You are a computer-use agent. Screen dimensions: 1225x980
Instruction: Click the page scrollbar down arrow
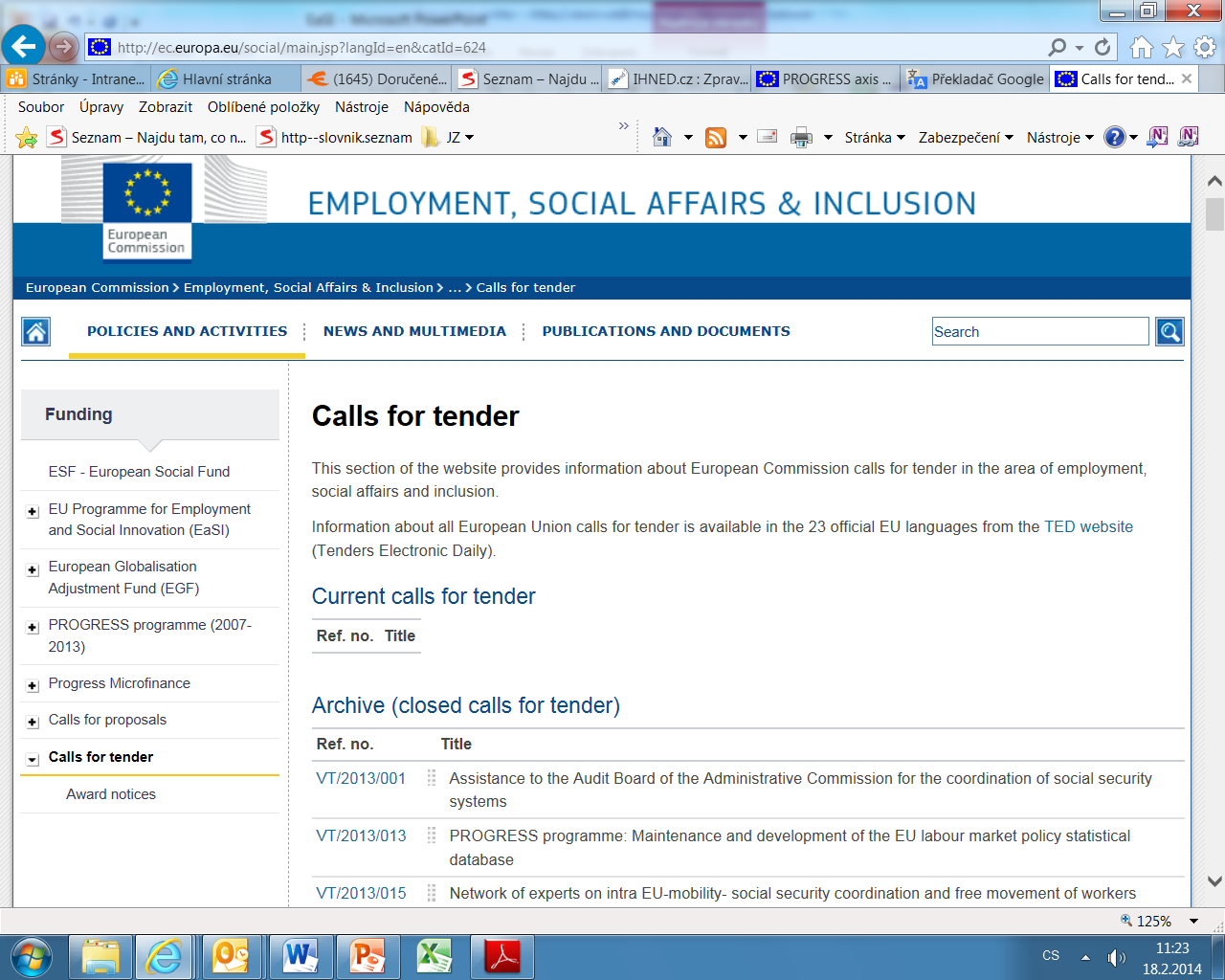coord(1214,881)
